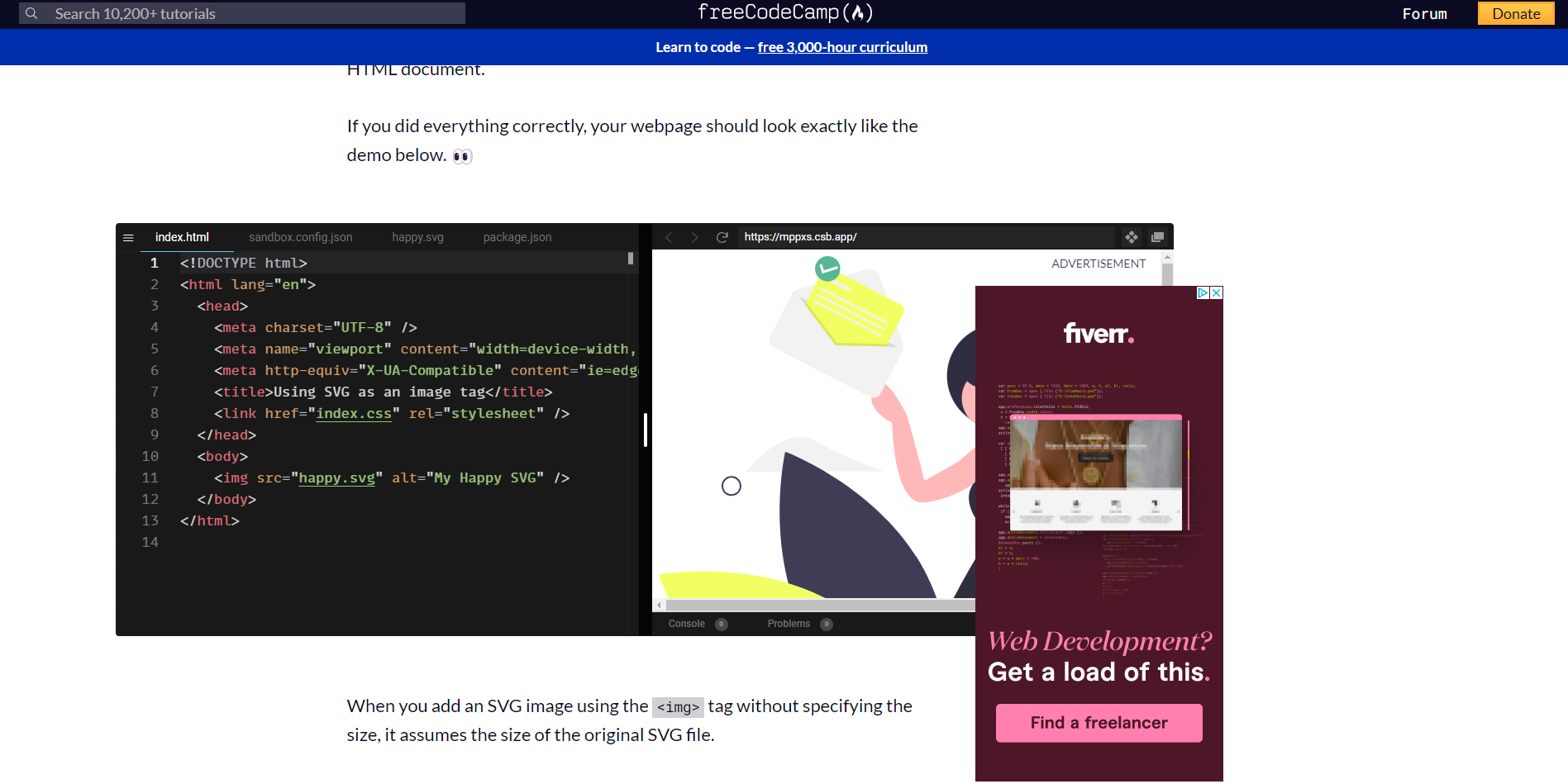Viewport: 1568px width, 784px height.
Task: Open the Console panel
Action: click(x=686, y=623)
